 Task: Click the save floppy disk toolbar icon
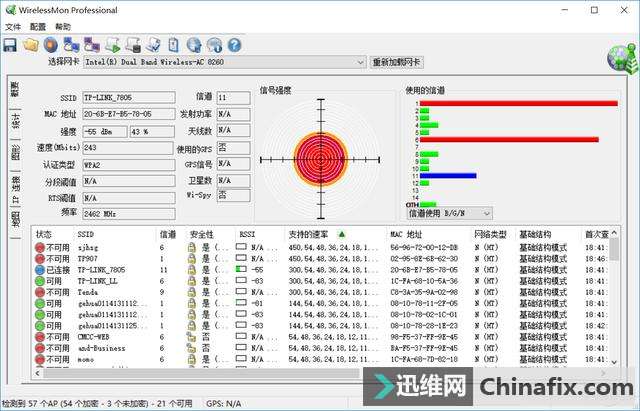click(x=10, y=45)
